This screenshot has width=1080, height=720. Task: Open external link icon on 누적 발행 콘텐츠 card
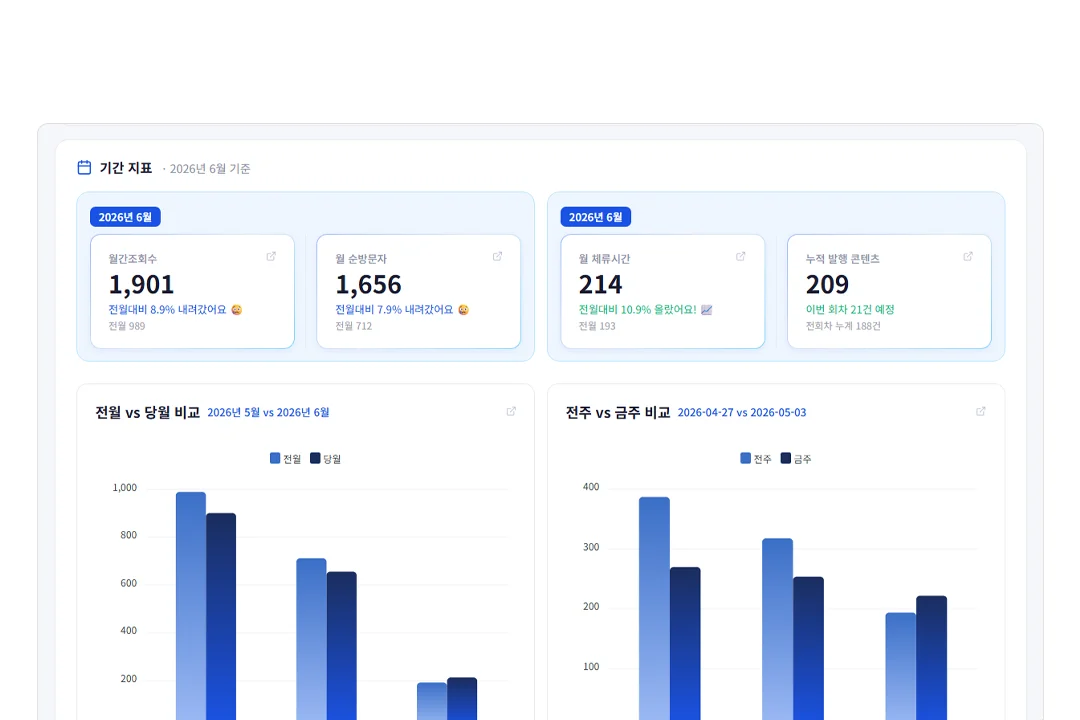(x=968, y=256)
